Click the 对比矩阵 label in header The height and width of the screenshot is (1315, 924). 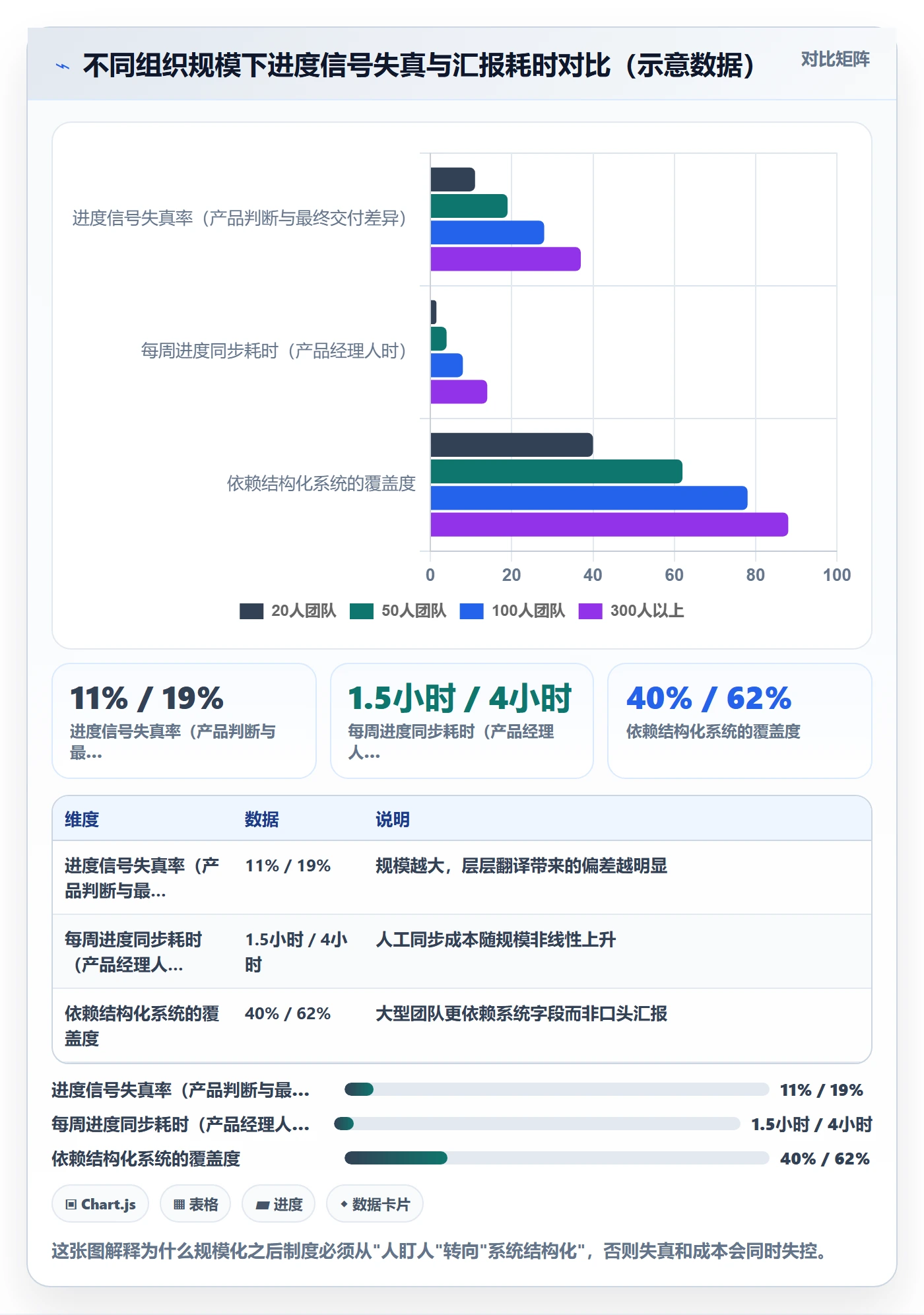pos(835,59)
